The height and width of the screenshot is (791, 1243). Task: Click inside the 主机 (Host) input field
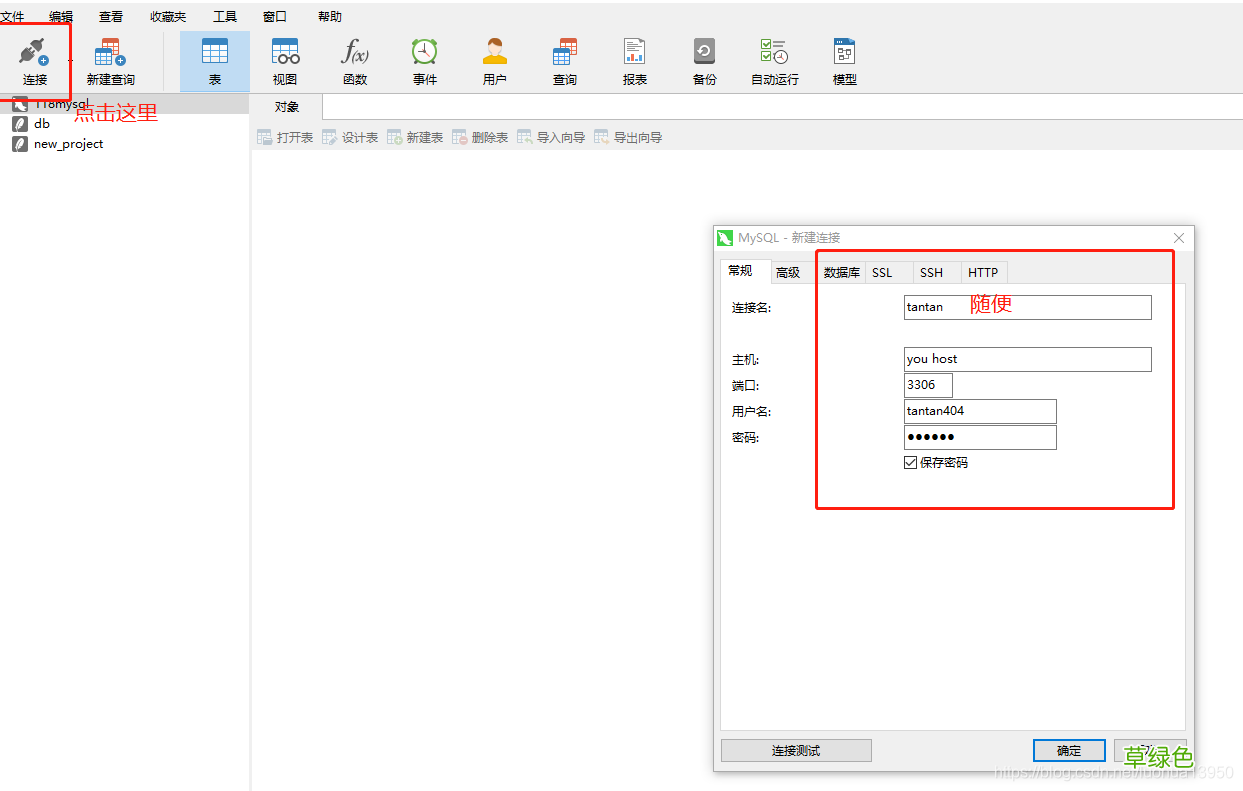click(x=1026, y=359)
